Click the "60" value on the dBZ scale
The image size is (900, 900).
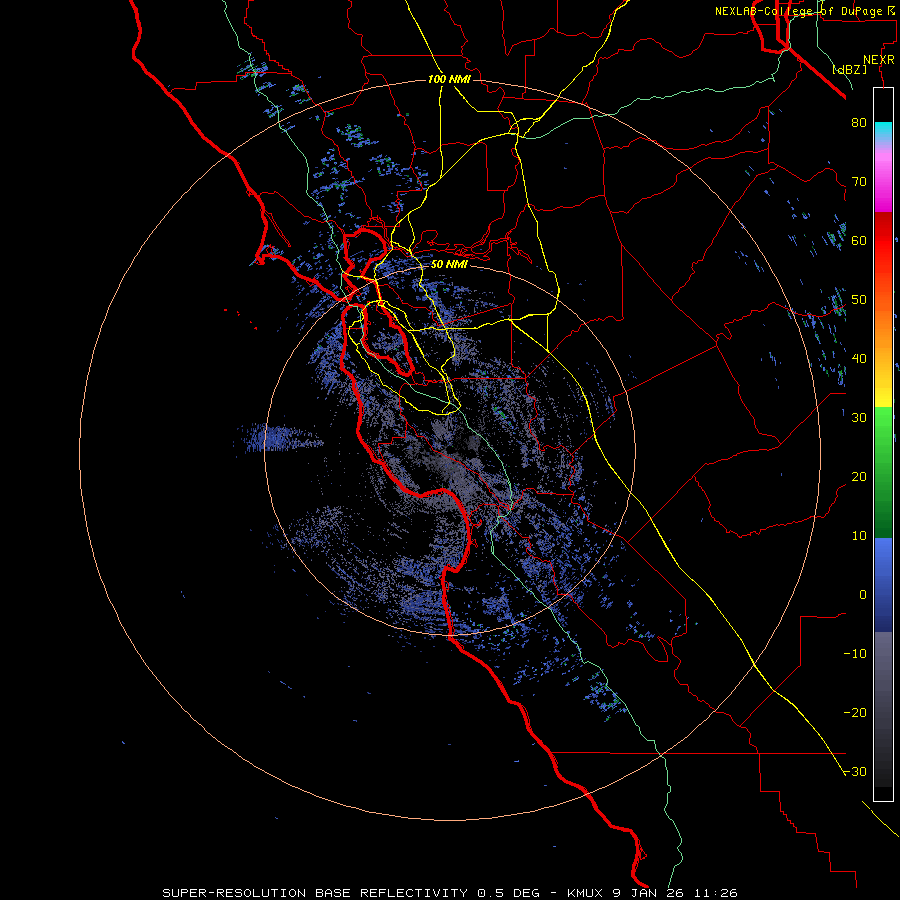point(859,240)
